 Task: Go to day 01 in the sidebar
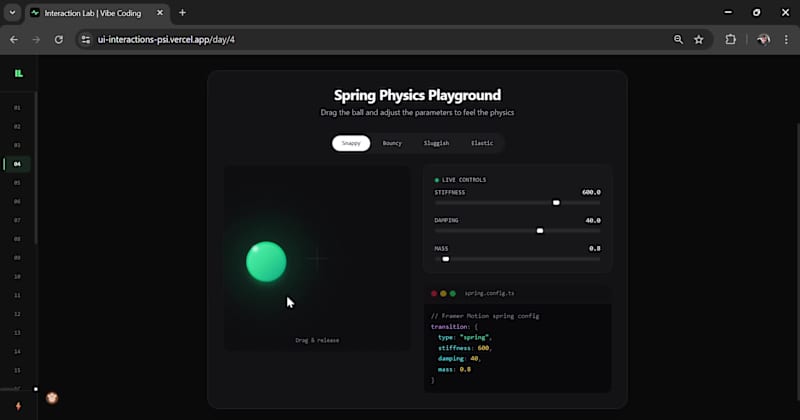pyautogui.click(x=17, y=108)
